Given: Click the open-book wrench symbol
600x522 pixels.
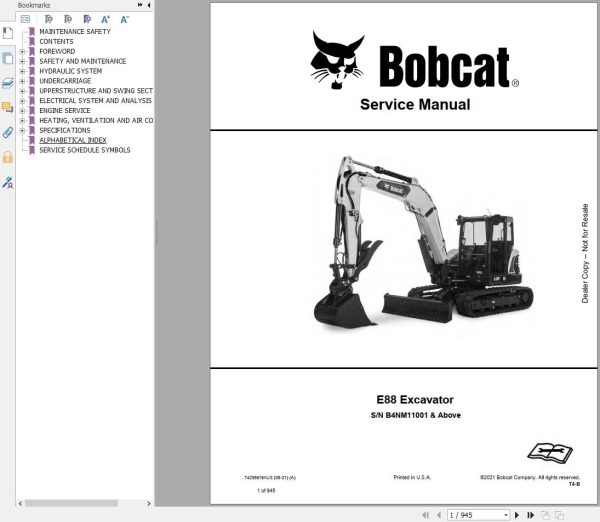Looking at the screenshot, I should (550, 453).
